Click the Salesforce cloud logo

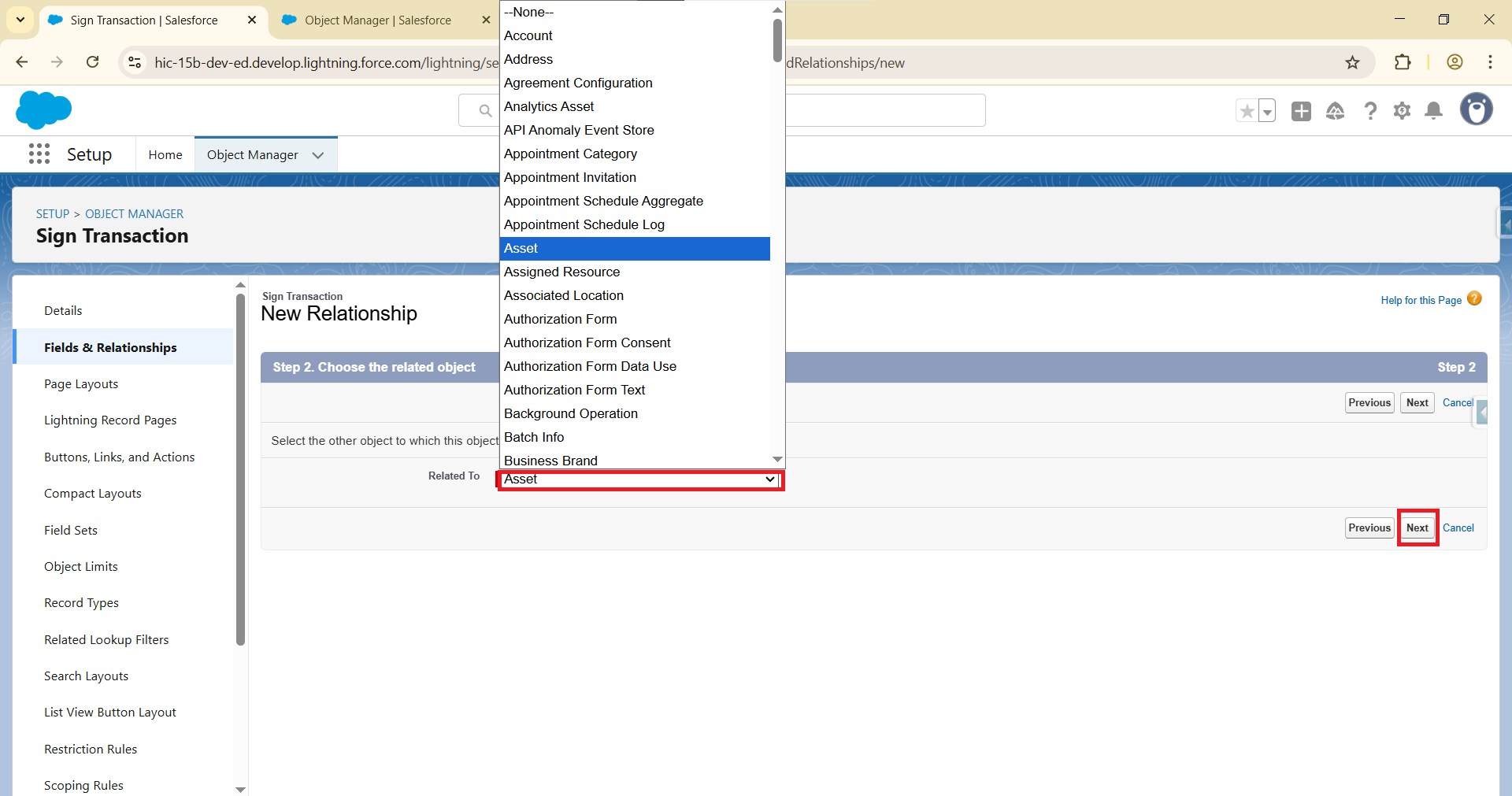click(x=43, y=109)
